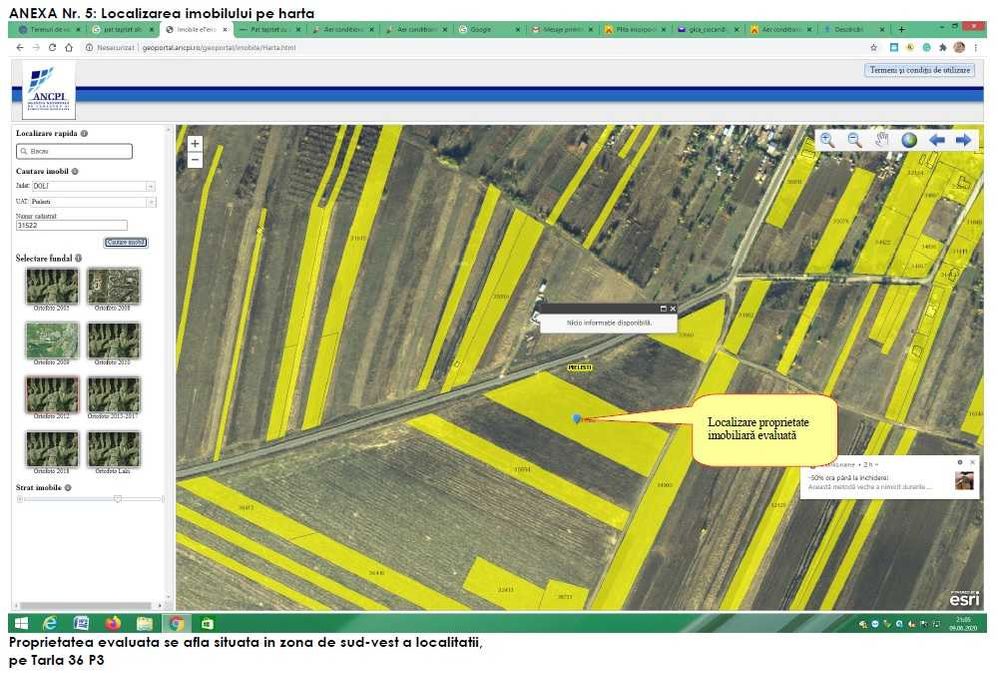This screenshot has height=673, width=1000.
Task: Bookmark page with star icon
Action: [874, 47]
